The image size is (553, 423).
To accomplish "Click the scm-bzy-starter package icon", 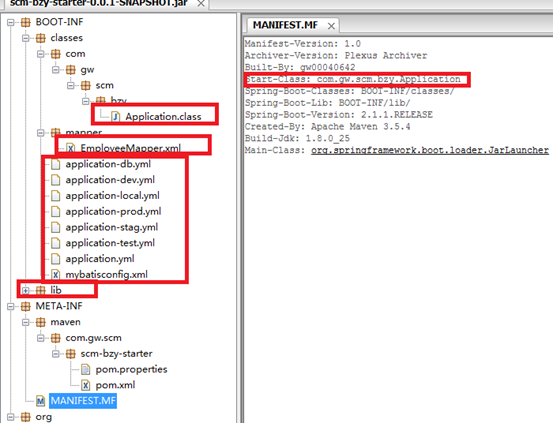I will point(71,353).
